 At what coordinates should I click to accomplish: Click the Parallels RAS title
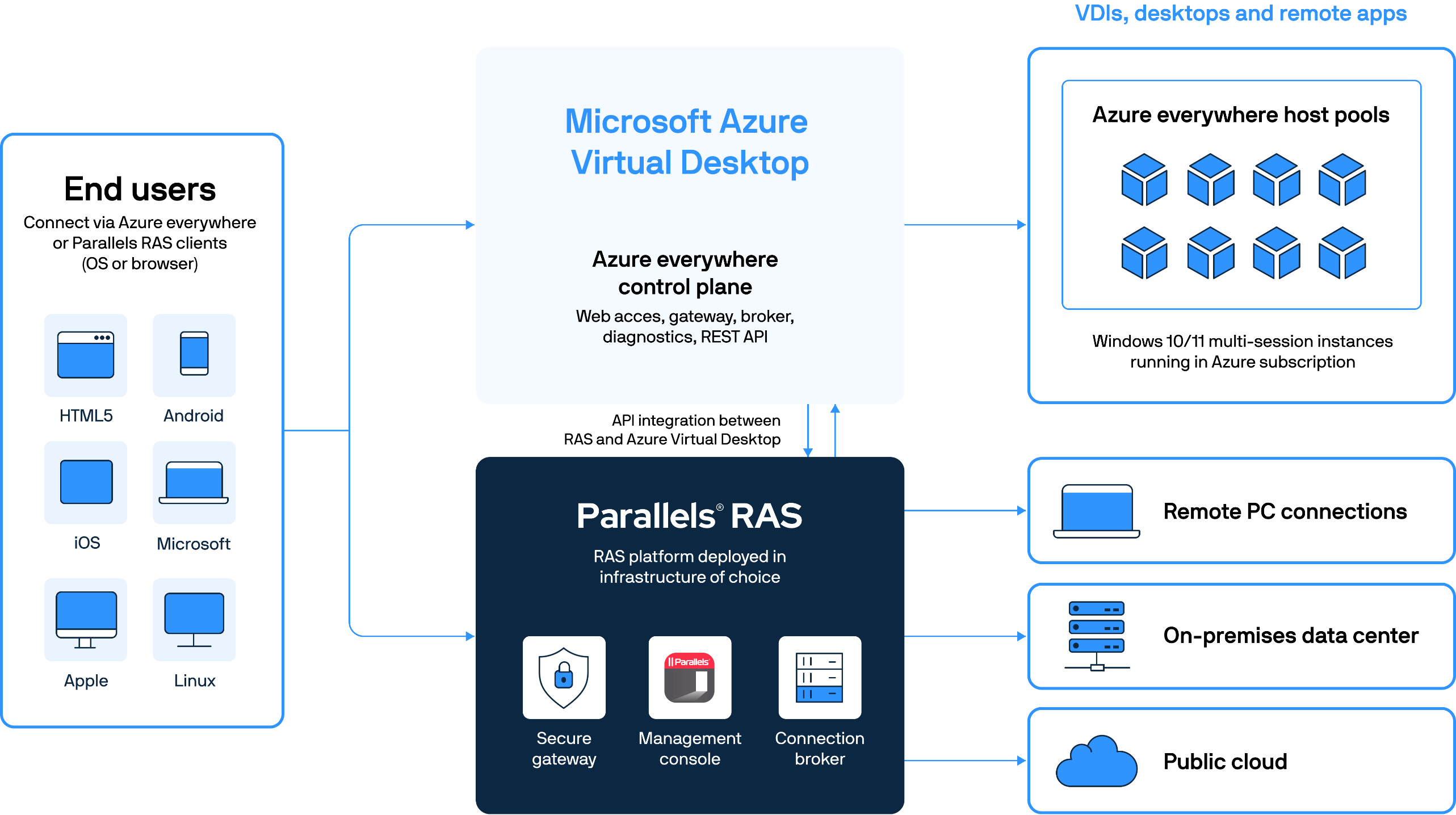coord(689,516)
